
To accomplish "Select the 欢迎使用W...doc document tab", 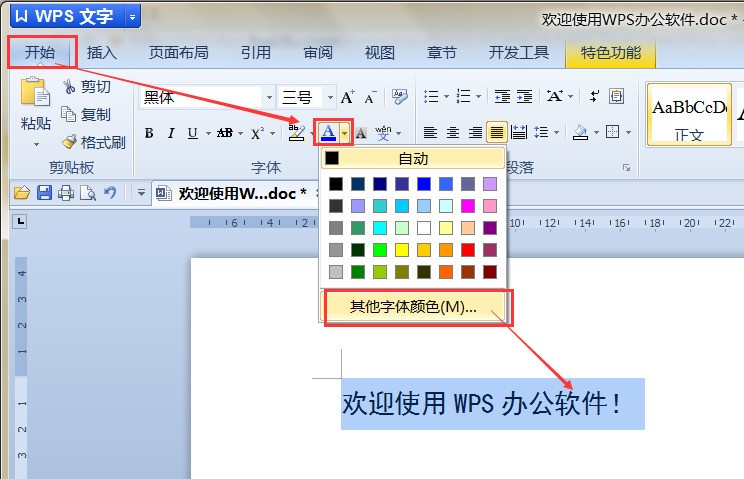I will (x=235, y=193).
